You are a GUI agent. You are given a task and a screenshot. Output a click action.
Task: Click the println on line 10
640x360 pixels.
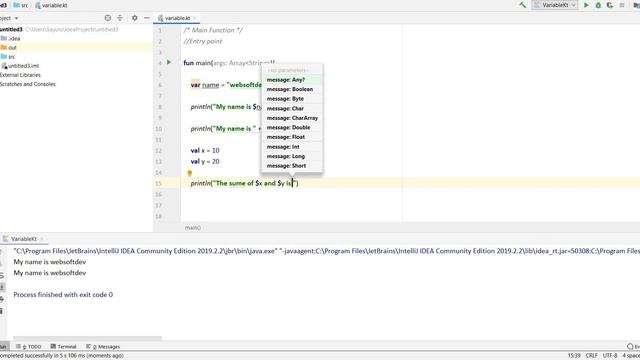(x=200, y=129)
